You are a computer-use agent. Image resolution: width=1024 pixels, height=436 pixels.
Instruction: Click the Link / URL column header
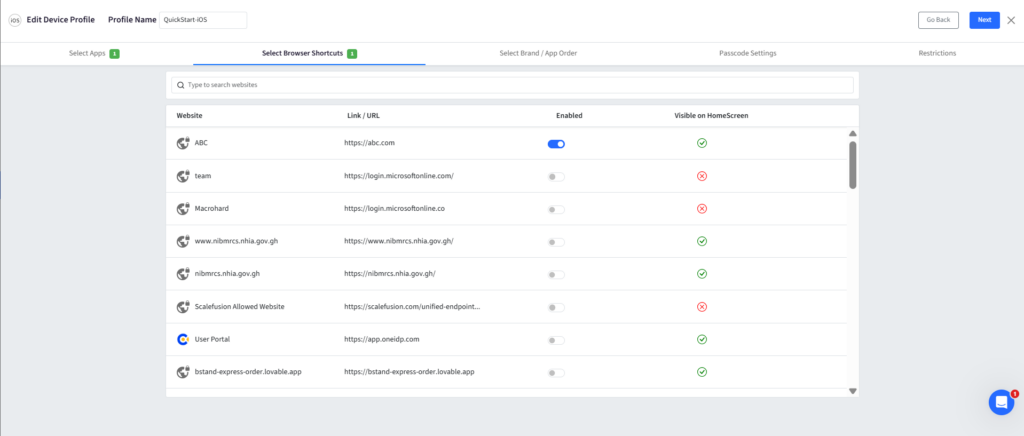(363, 116)
